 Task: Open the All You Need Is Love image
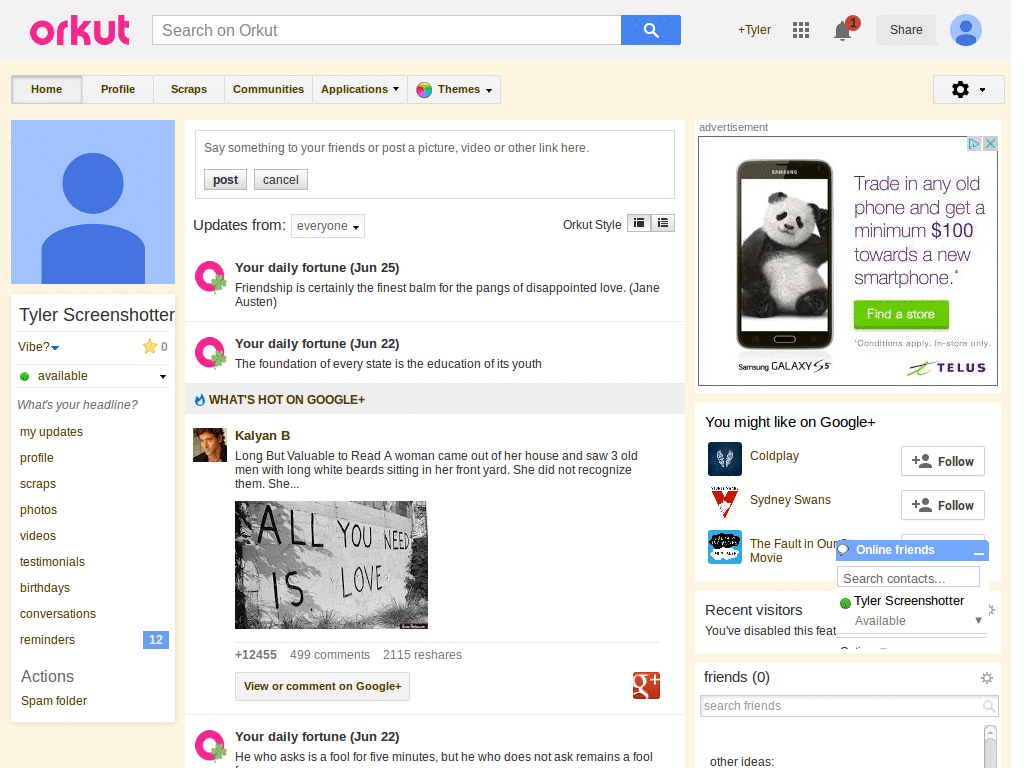331,565
